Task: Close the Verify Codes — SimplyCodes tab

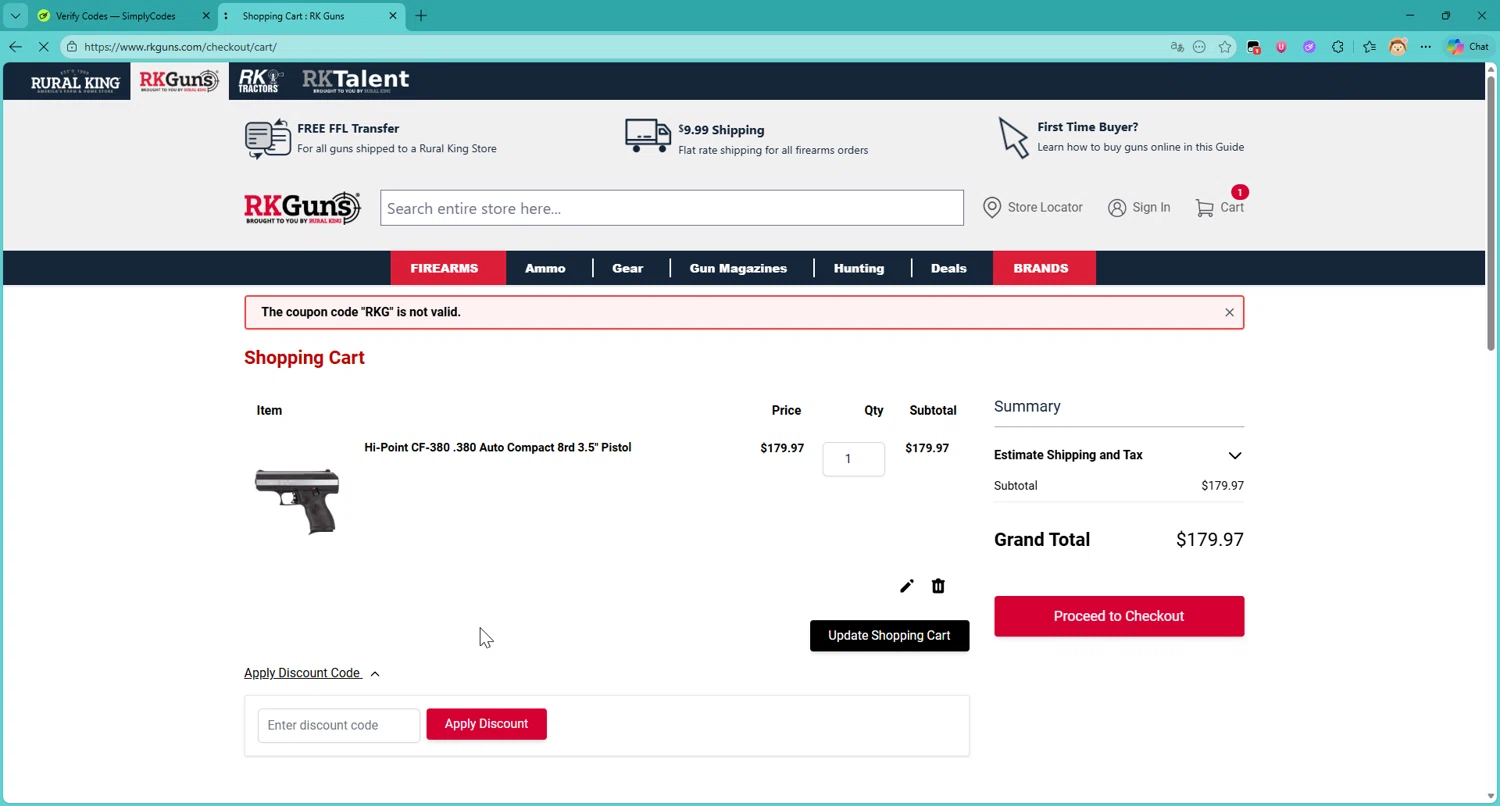Action: tap(206, 16)
